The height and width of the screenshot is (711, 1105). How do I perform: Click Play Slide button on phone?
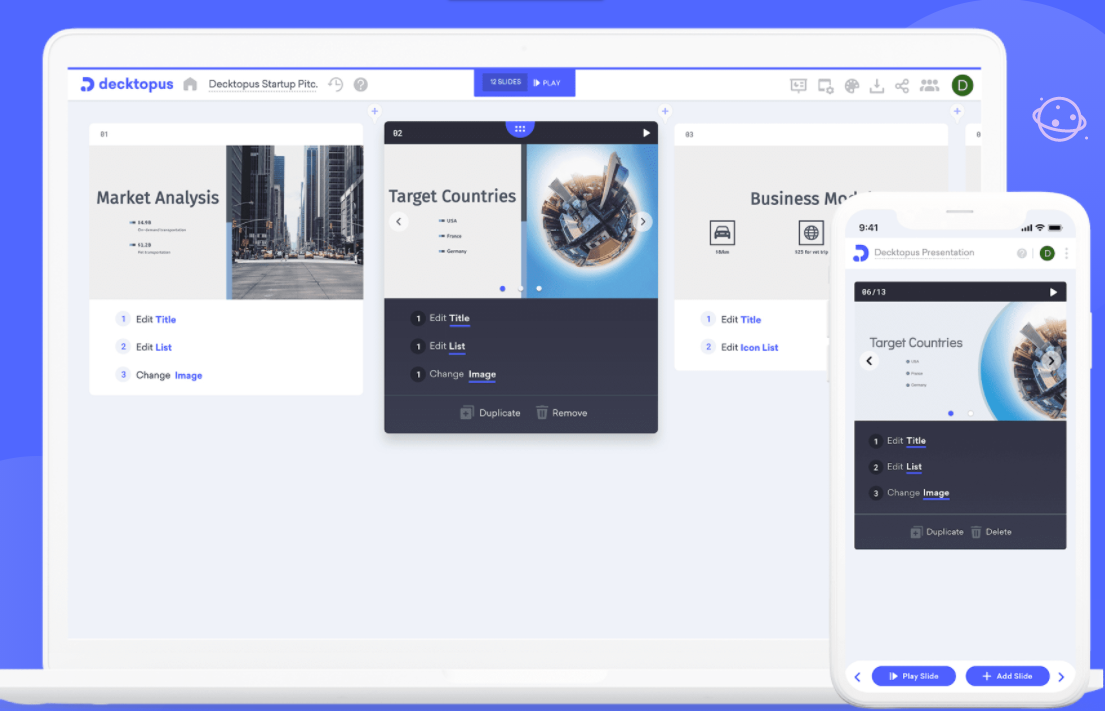tap(914, 676)
